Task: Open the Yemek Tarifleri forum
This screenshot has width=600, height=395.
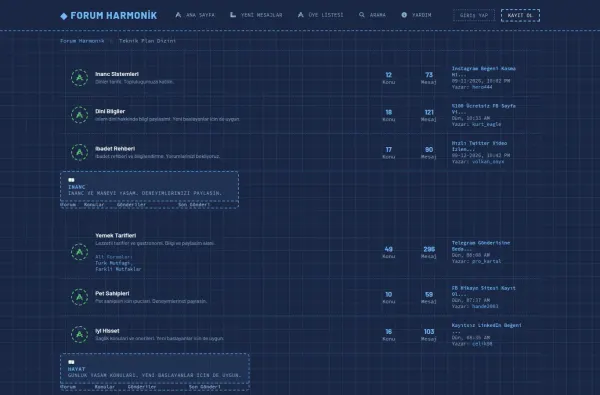Action: click(116, 236)
